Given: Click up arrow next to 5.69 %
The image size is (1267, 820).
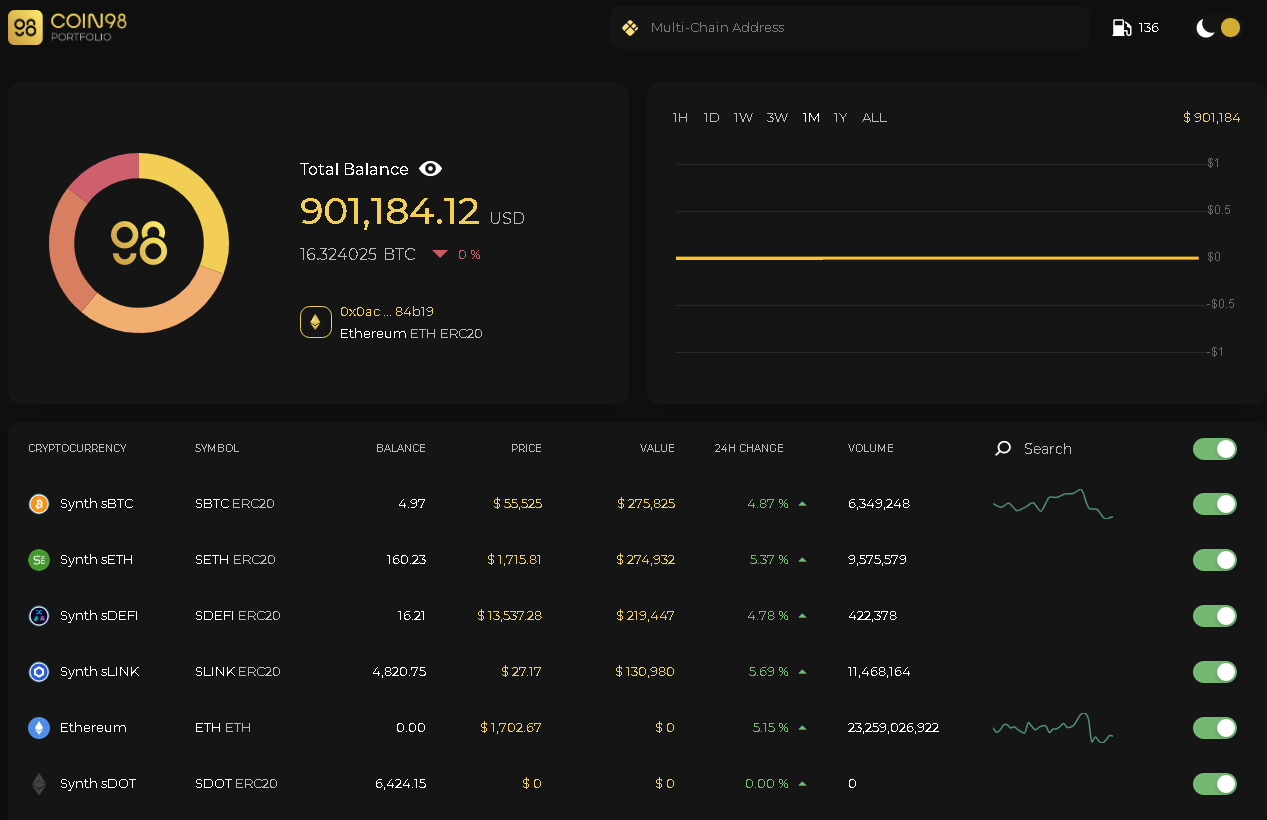Looking at the screenshot, I should (802, 672).
